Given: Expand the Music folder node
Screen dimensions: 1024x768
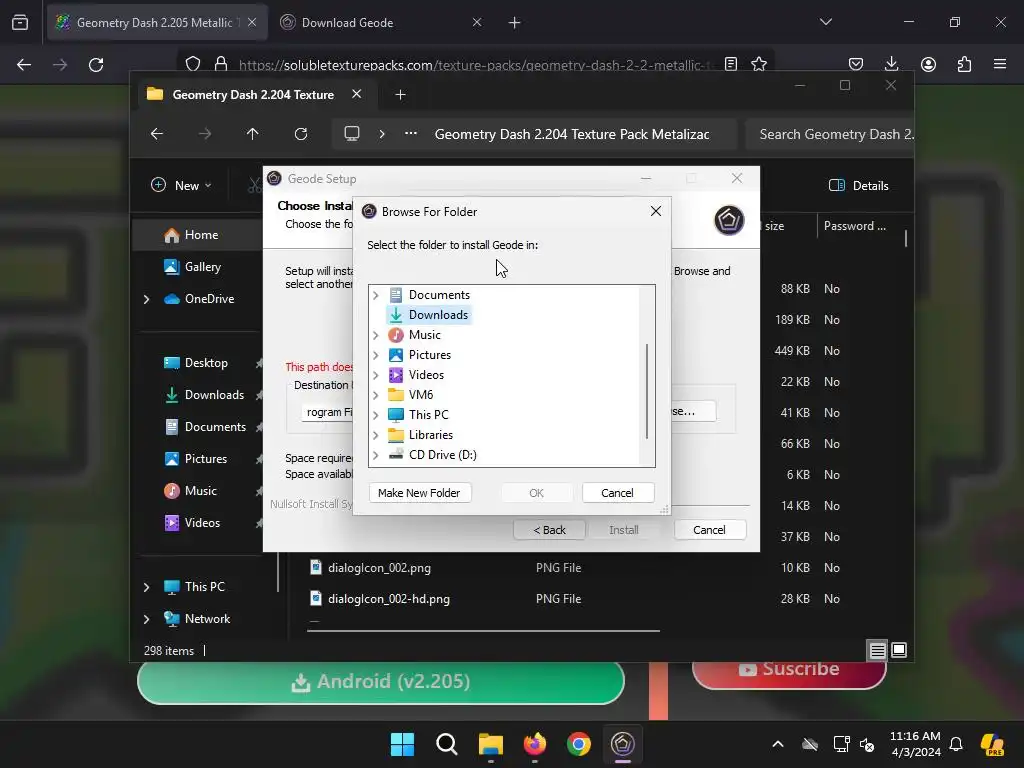Looking at the screenshot, I should click(376, 335).
